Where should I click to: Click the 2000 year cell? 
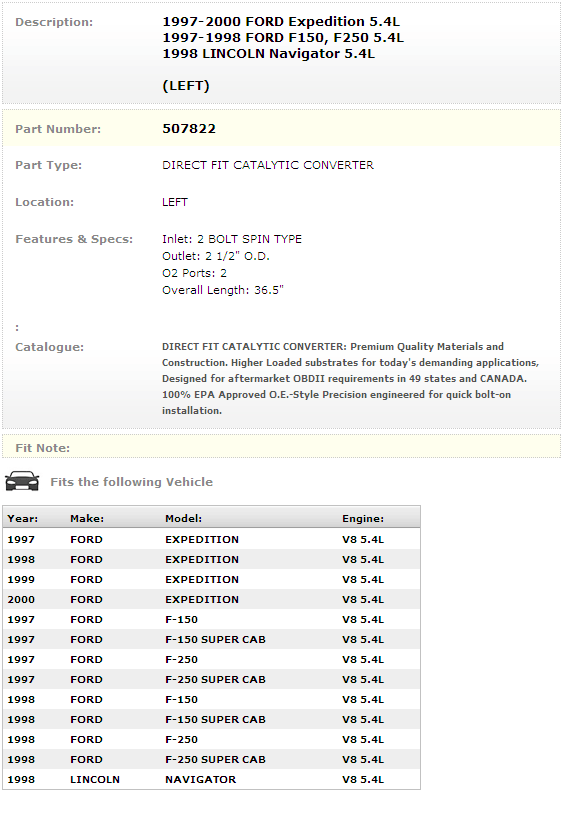coord(21,599)
